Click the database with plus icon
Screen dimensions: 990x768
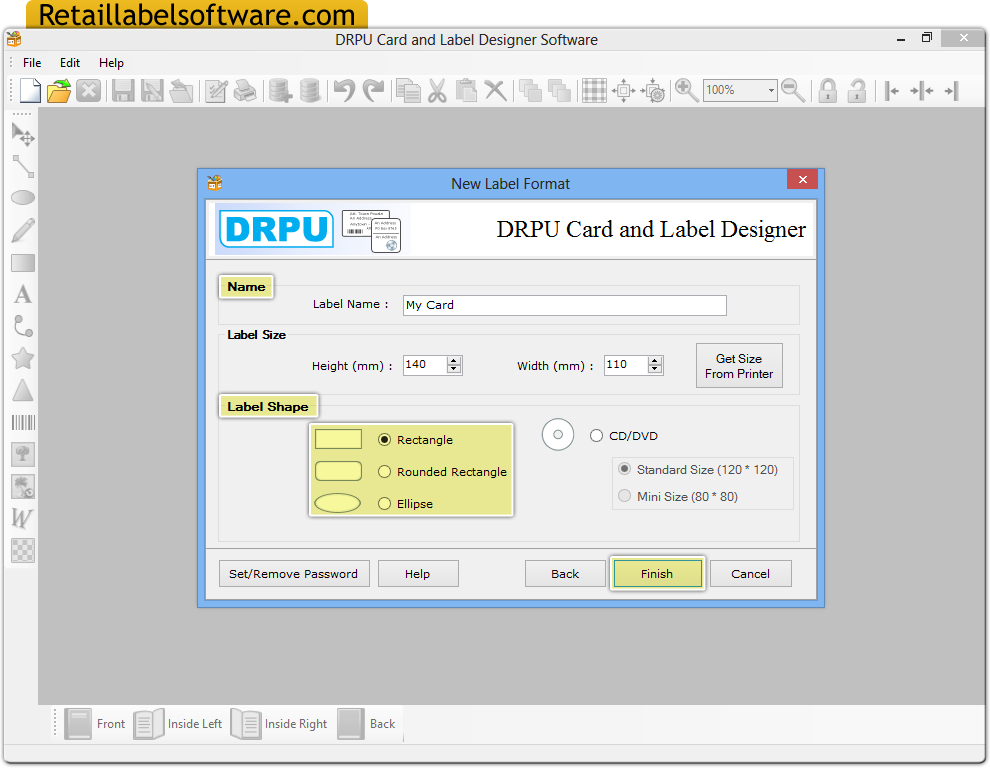click(280, 90)
